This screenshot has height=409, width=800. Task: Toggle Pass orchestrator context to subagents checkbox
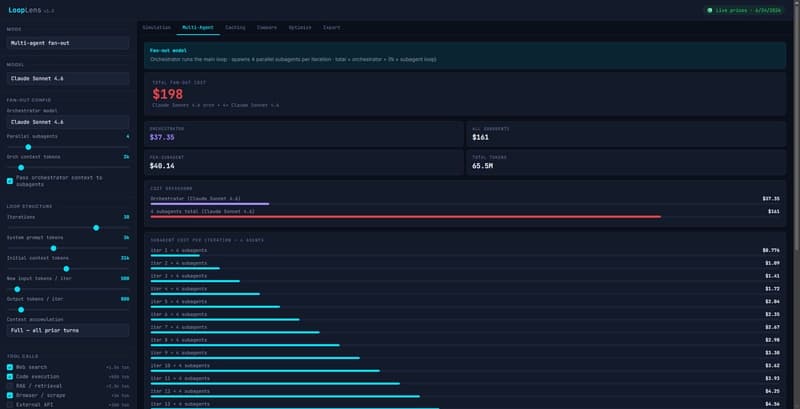coord(10,181)
